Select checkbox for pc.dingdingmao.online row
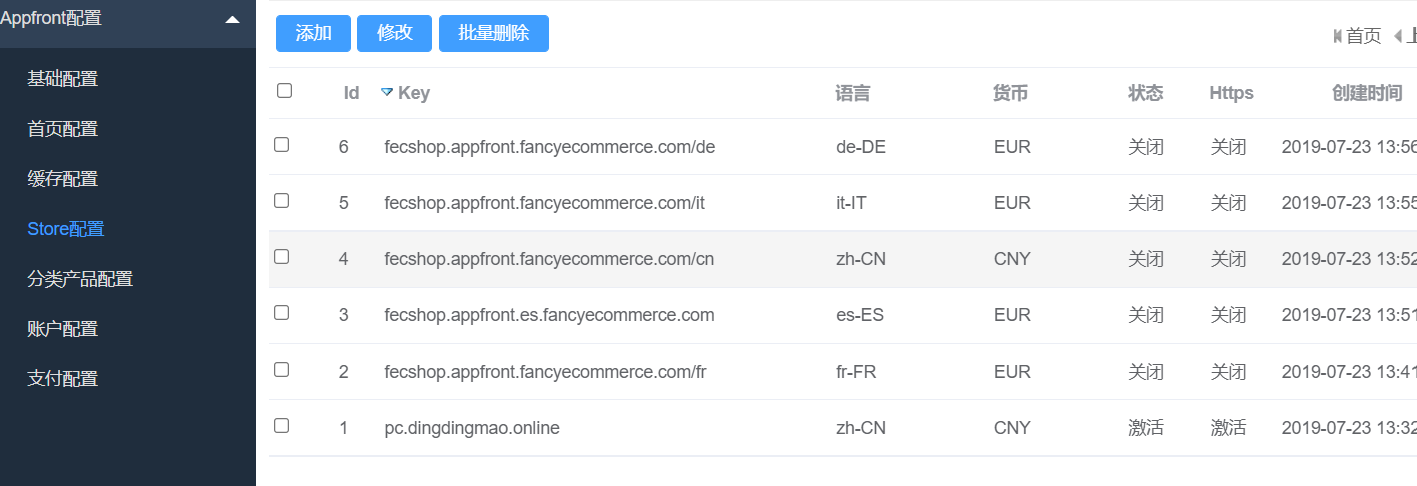Viewport: 1417px width, 486px height. (x=282, y=426)
